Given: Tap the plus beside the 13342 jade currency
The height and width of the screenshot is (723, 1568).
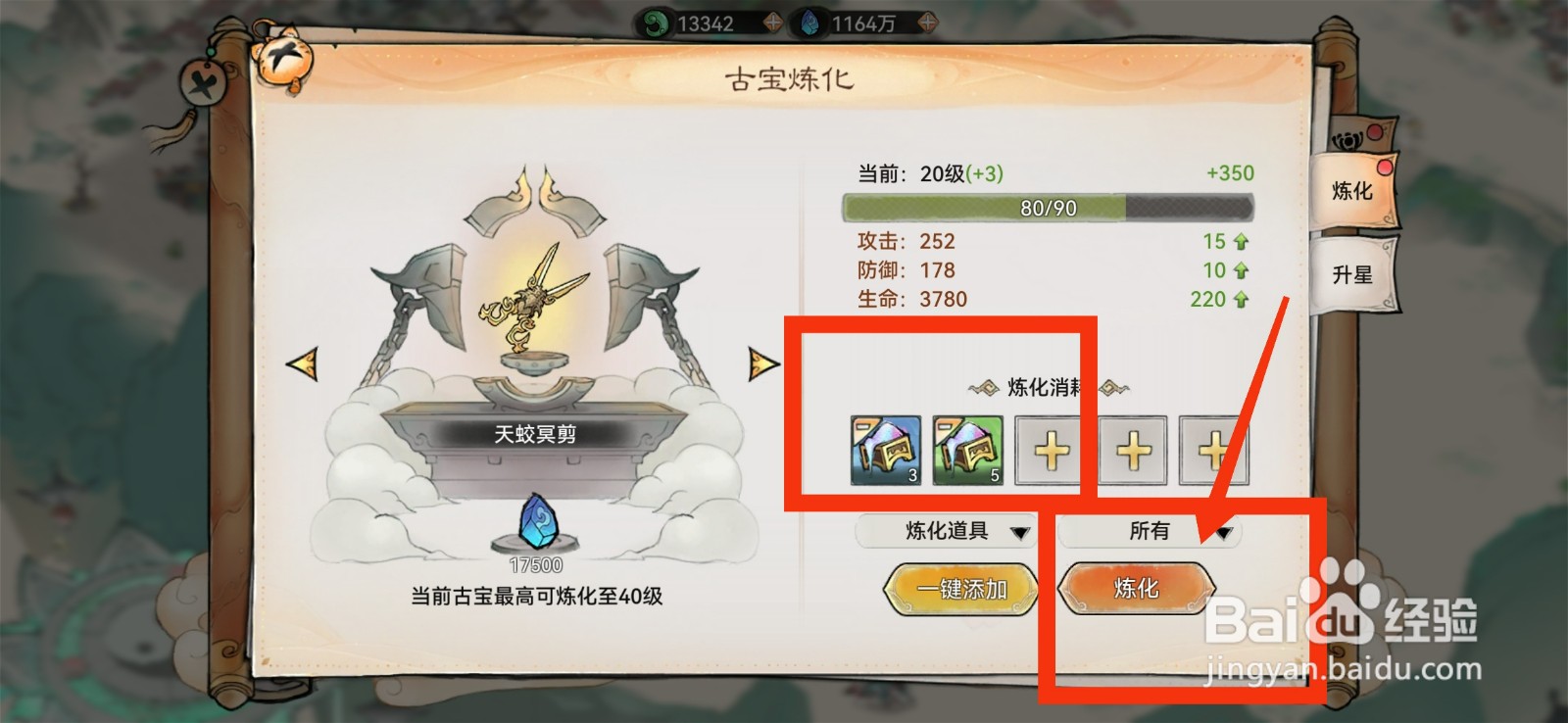Looking at the screenshot, I should pyautogui.click(x=772, y=23).
